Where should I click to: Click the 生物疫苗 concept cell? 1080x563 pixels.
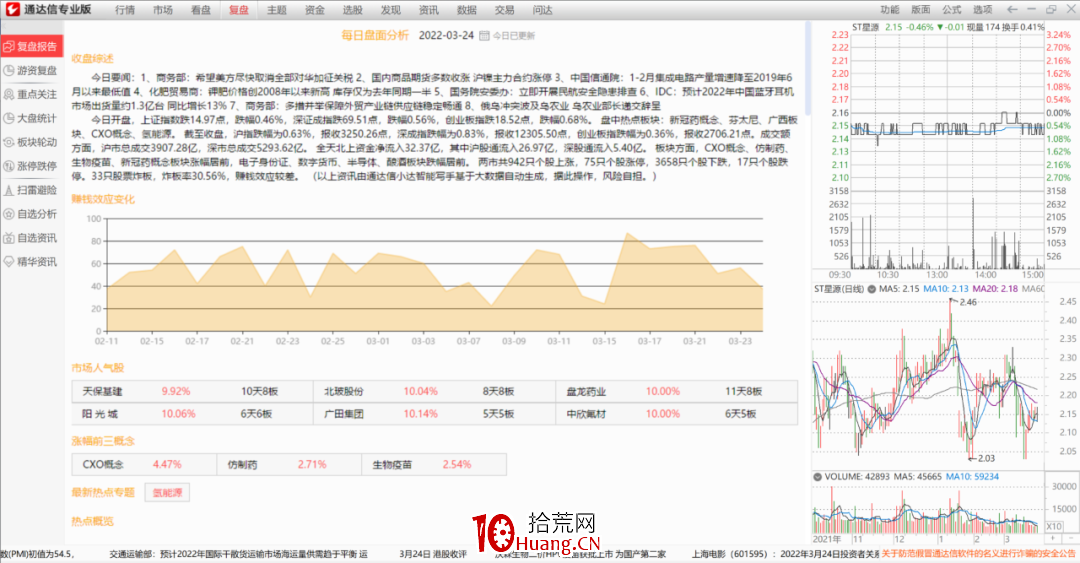(393, 464)
